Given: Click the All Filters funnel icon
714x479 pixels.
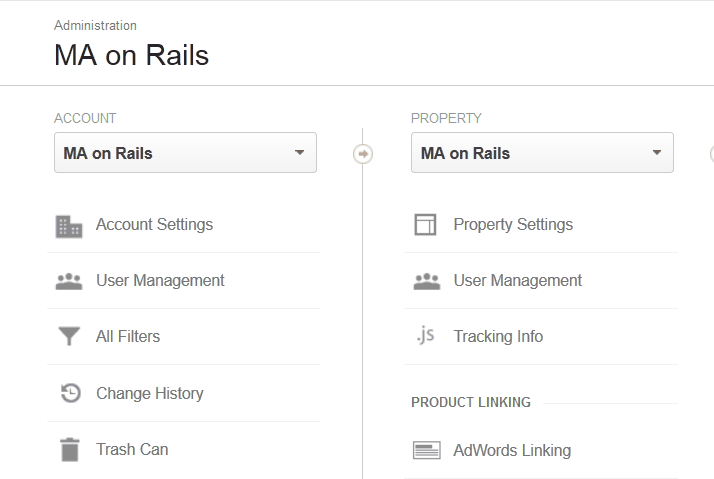Looking at the screenshot, I should tap(69, 337).
